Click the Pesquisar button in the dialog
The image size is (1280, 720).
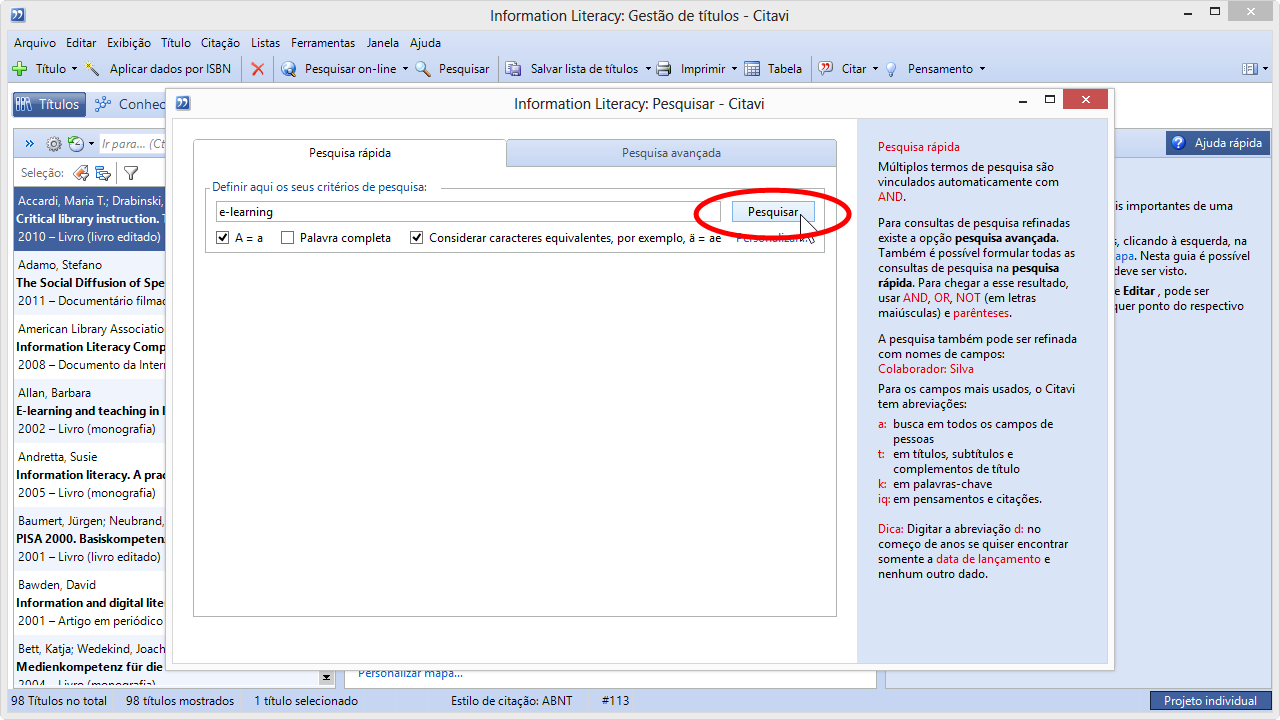(773, 212)
